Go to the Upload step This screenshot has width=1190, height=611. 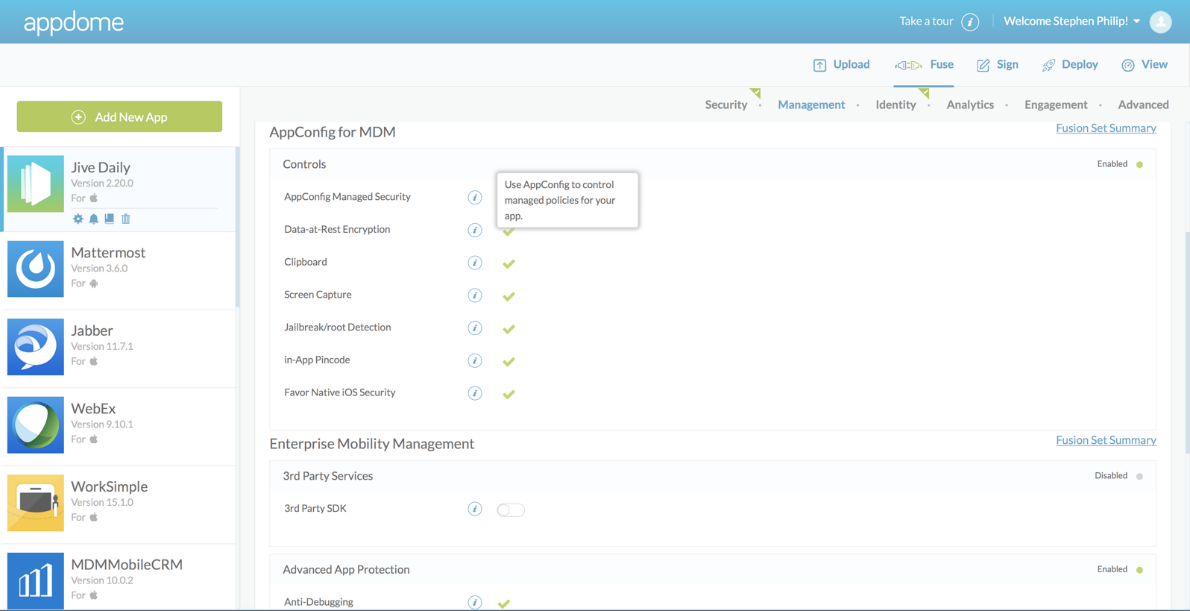pyautogui.click(x=841, y=65)
